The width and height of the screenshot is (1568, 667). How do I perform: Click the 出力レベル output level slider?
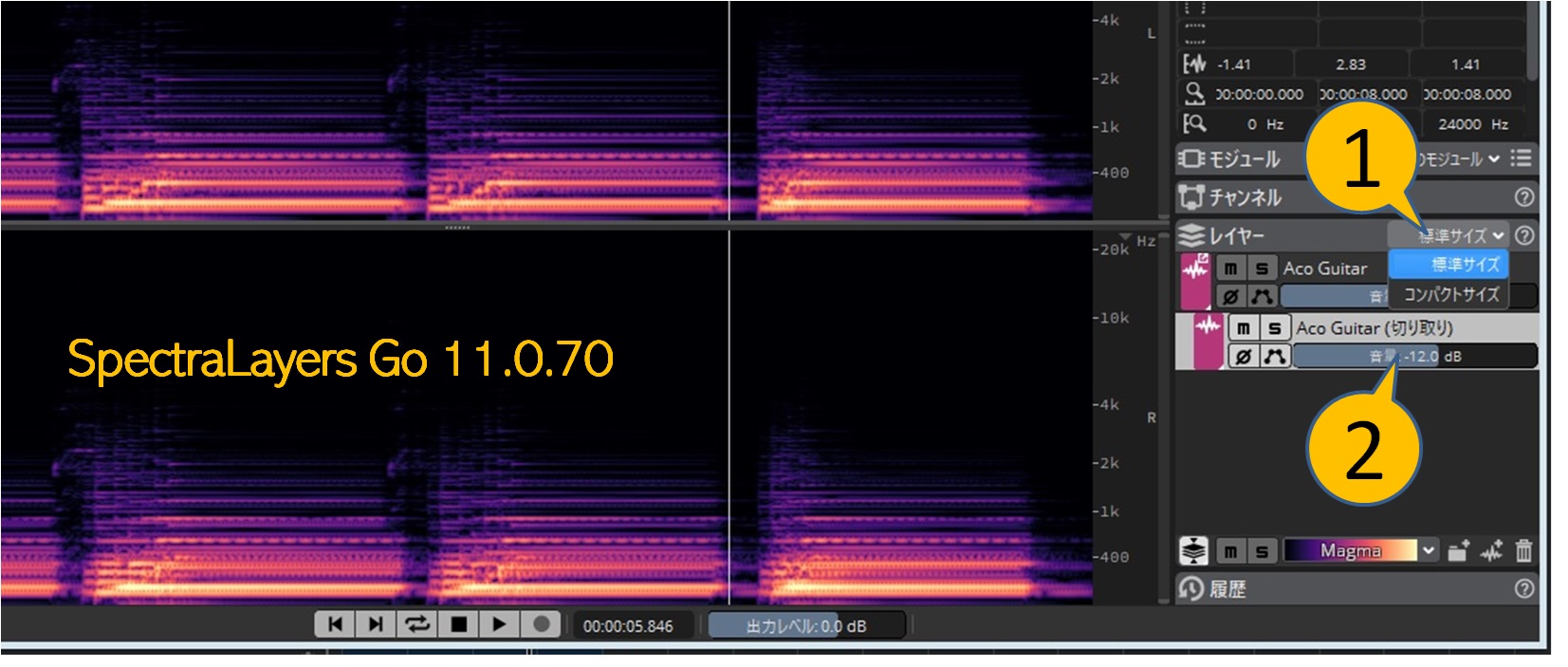(x=806, y=626)
